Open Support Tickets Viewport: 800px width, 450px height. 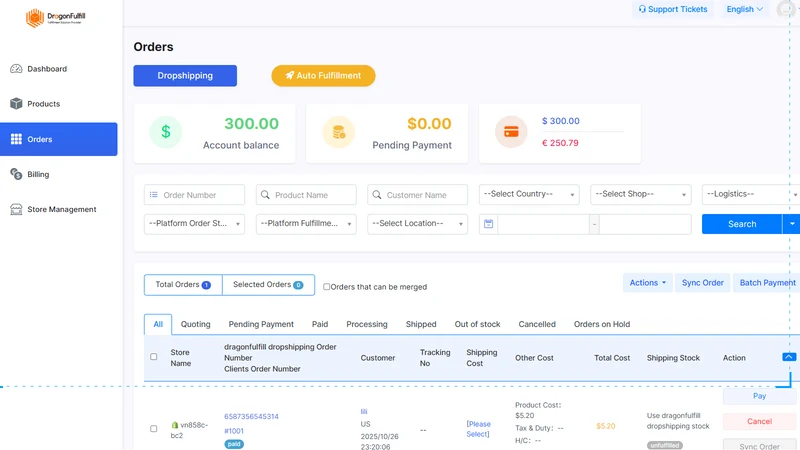672,9
